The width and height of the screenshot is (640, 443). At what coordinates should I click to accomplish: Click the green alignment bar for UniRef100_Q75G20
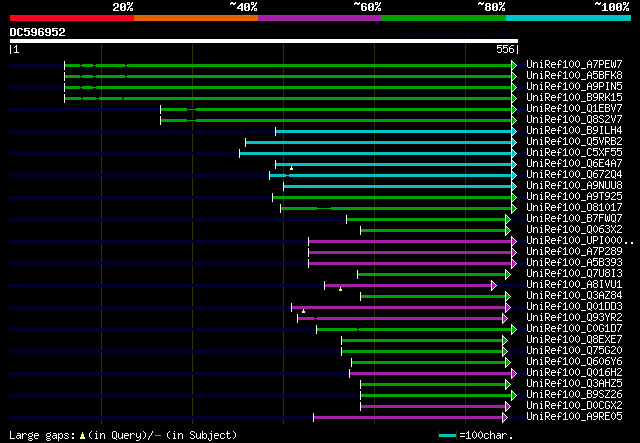click(x=422, y=351)
